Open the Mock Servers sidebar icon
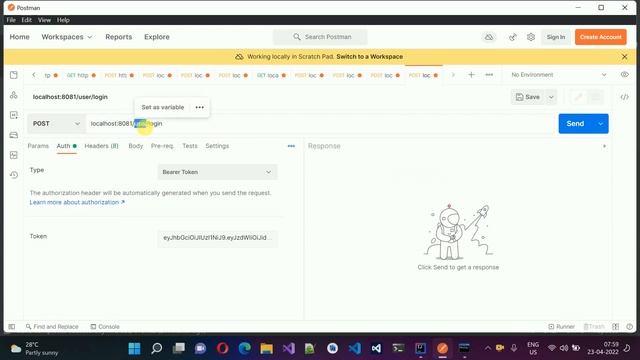This screenshot has width=640, height=360. (13, 135)
